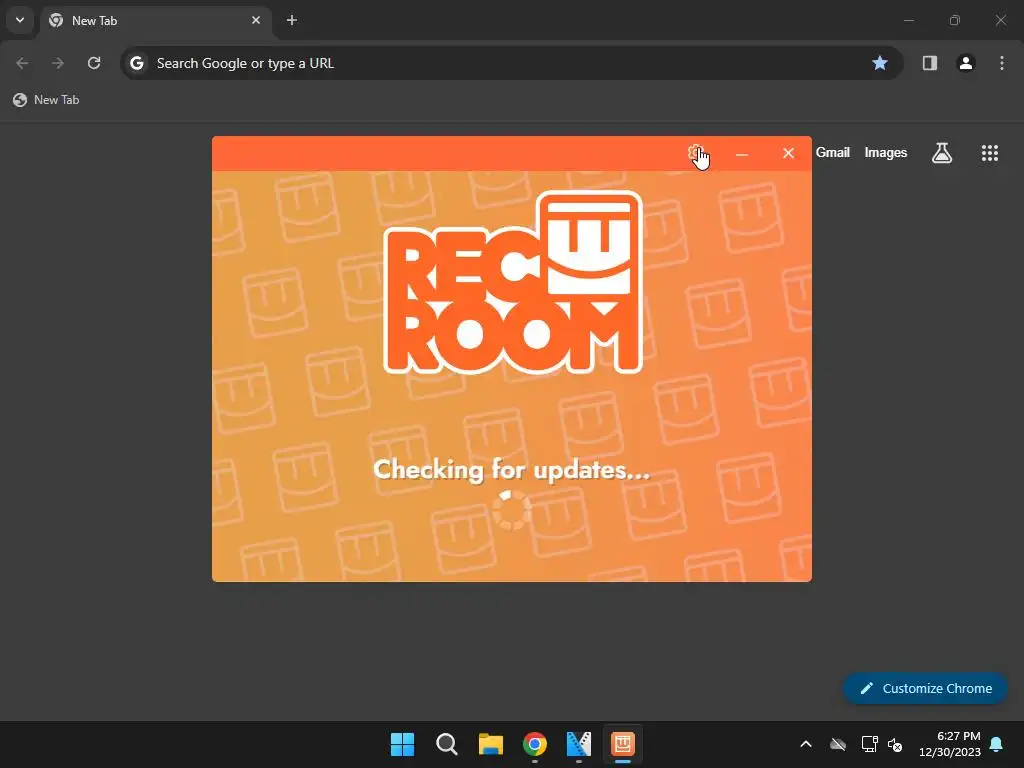Open Search Labs flask icon
Viewport: 1024px width, 768px height.
[x=942, y=153]
